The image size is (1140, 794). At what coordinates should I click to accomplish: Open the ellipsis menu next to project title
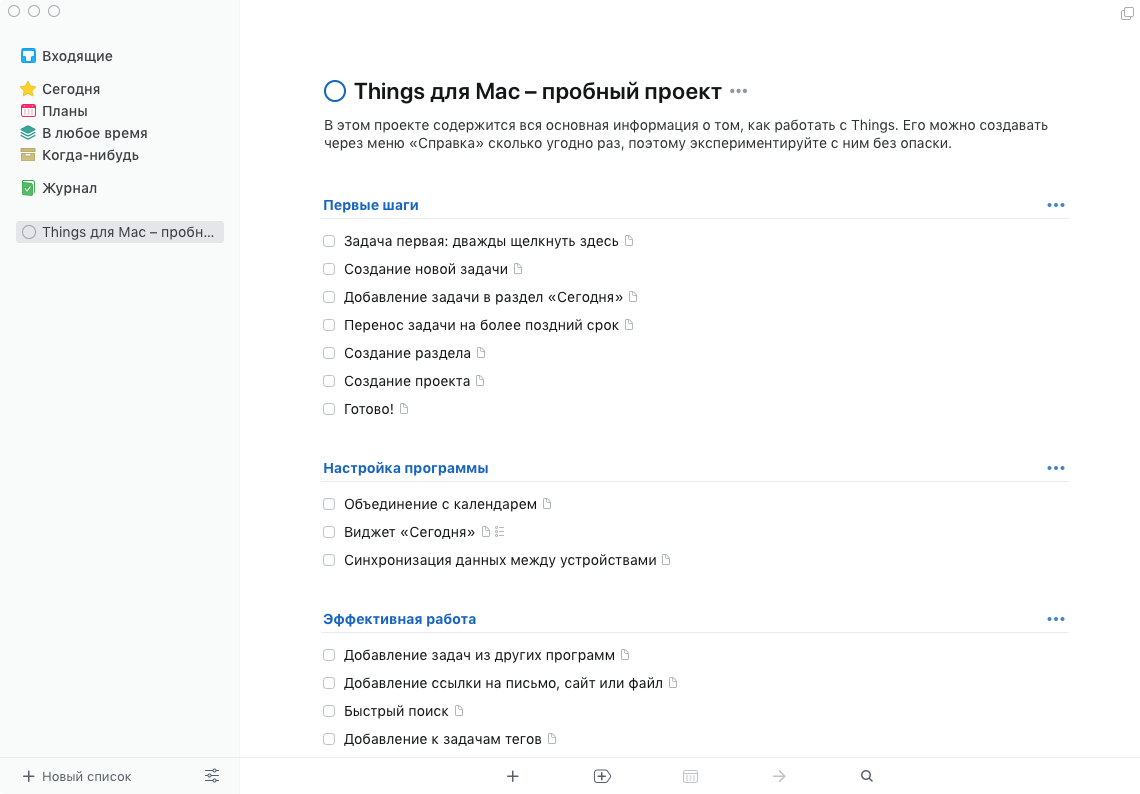tap(739, 92)
